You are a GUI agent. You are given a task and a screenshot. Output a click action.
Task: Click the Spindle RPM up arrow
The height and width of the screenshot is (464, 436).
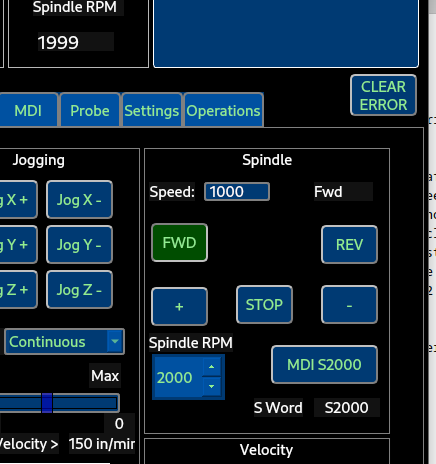coord(211,367)
